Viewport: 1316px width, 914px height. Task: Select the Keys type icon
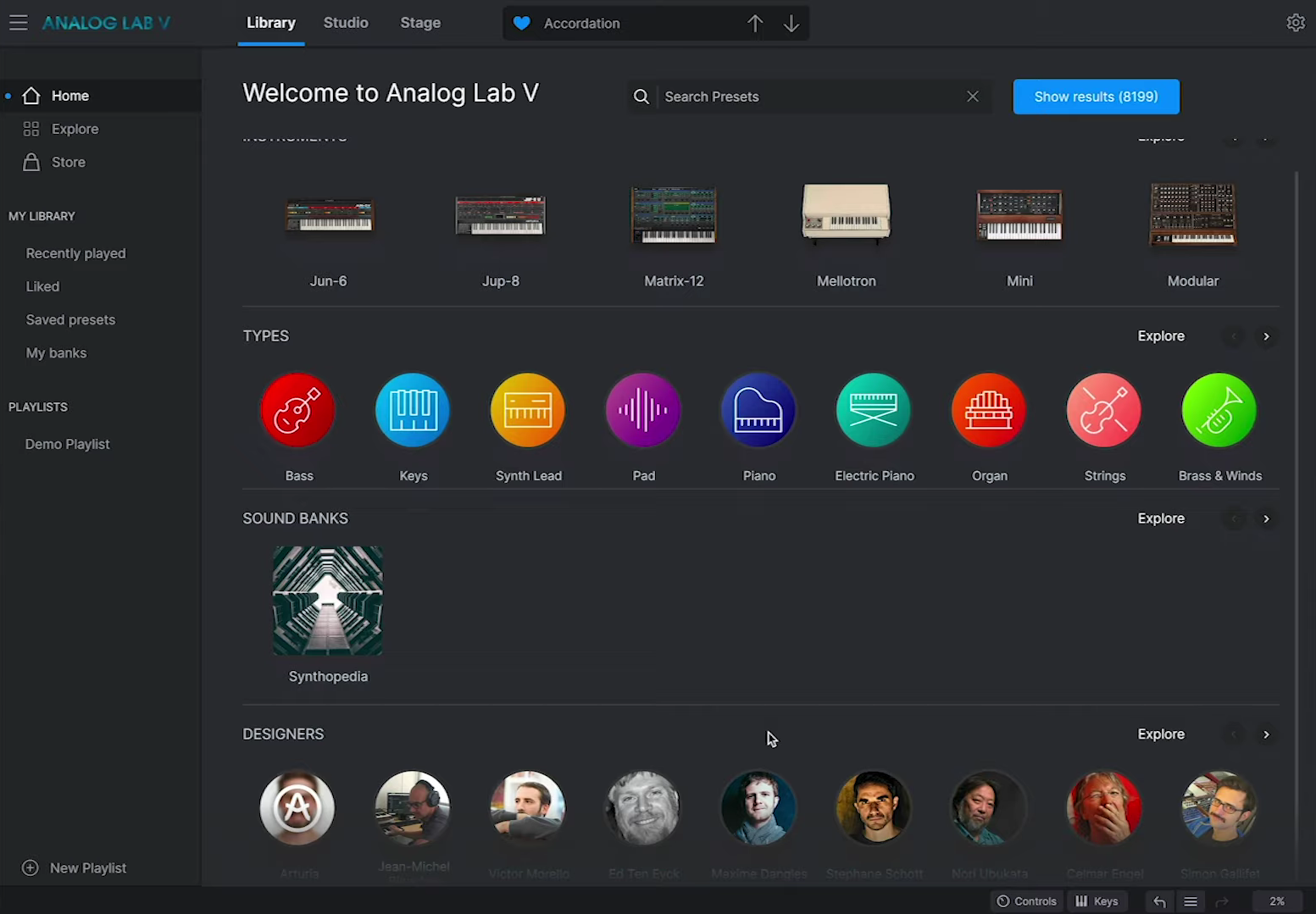point(413,410)
